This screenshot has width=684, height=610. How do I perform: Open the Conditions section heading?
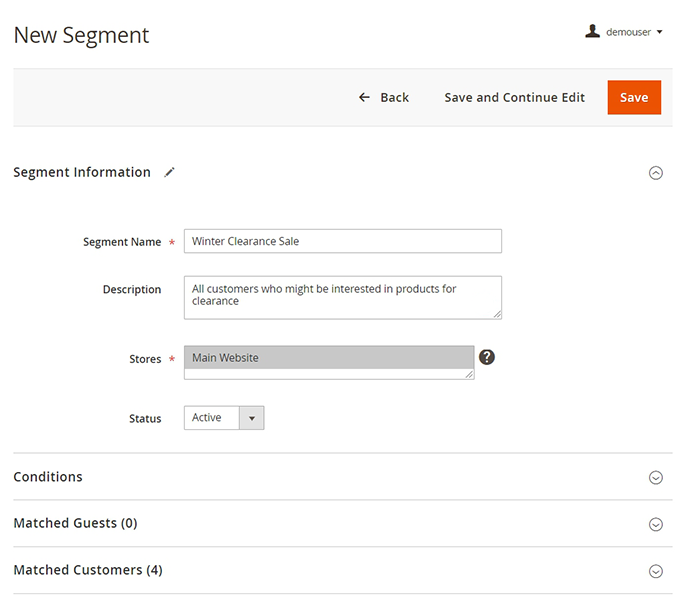coord(48,477)
